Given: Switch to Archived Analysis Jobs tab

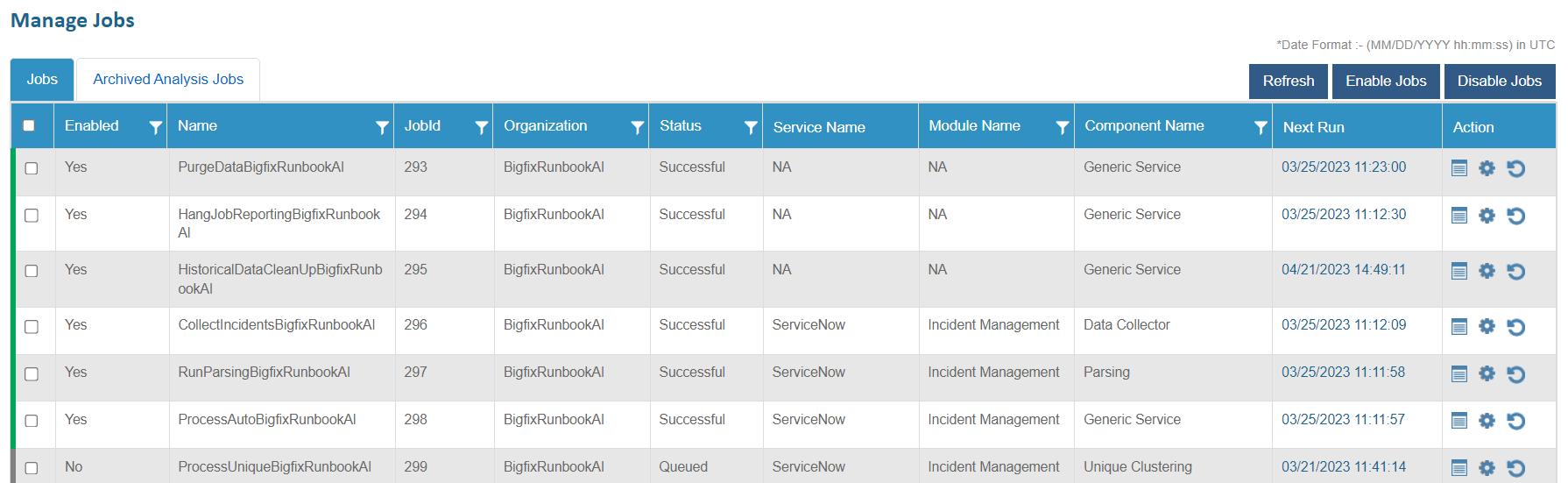Looking at the screenshot, I should 168,80.
